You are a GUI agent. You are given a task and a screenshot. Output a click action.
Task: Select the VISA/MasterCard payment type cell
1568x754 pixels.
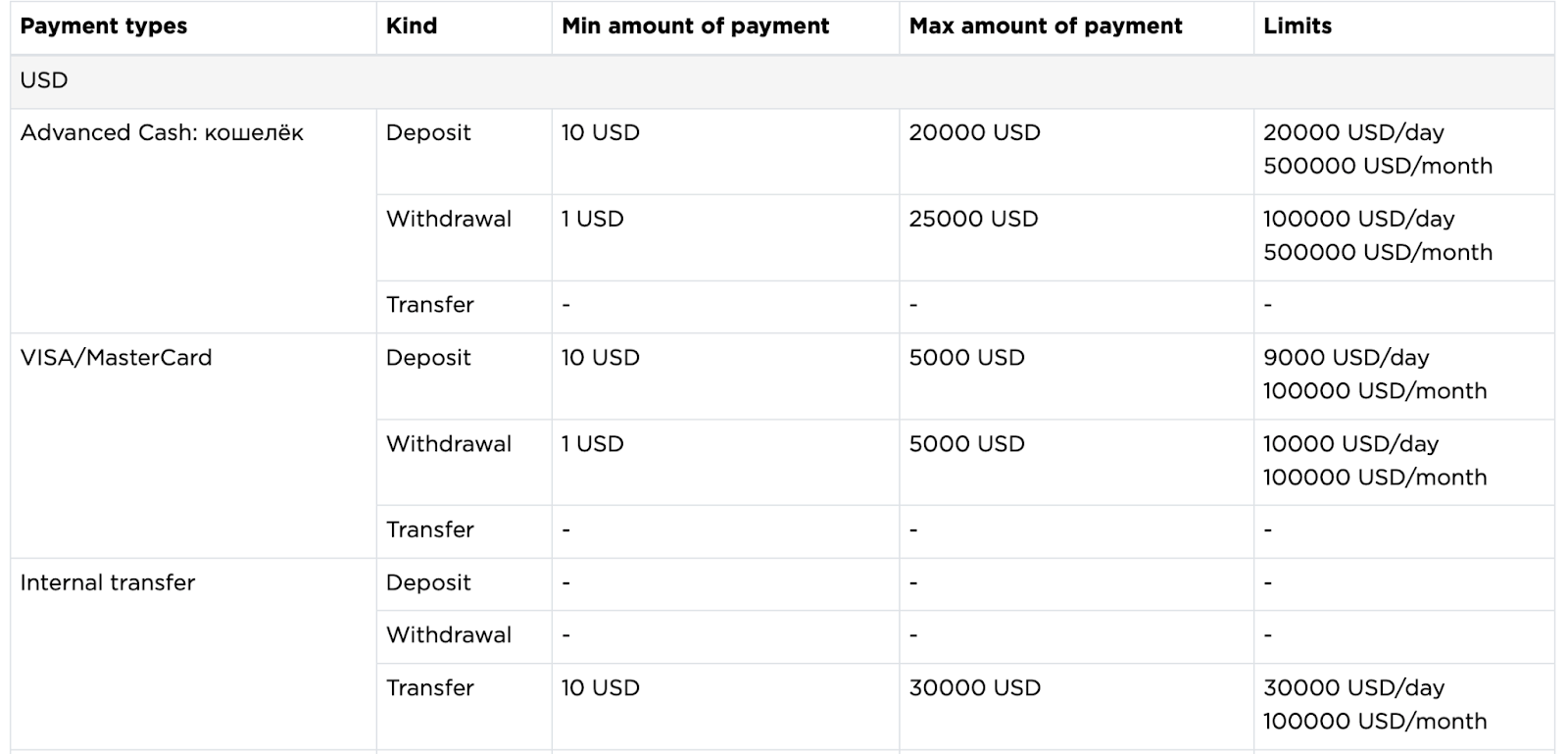[193, 445]
